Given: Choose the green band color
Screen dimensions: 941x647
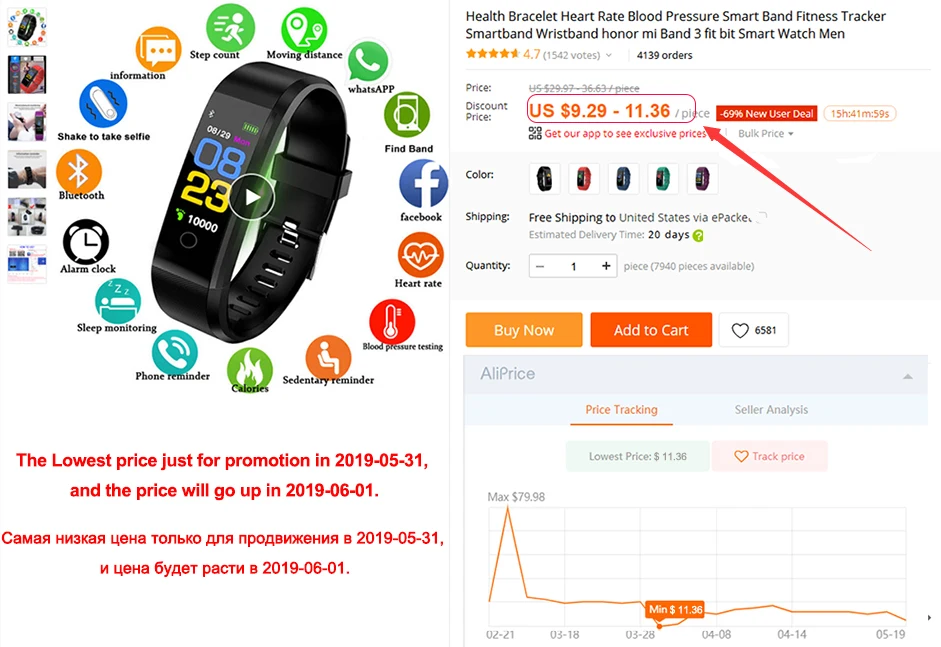Looking at the screenshot, I should point(663,178).
